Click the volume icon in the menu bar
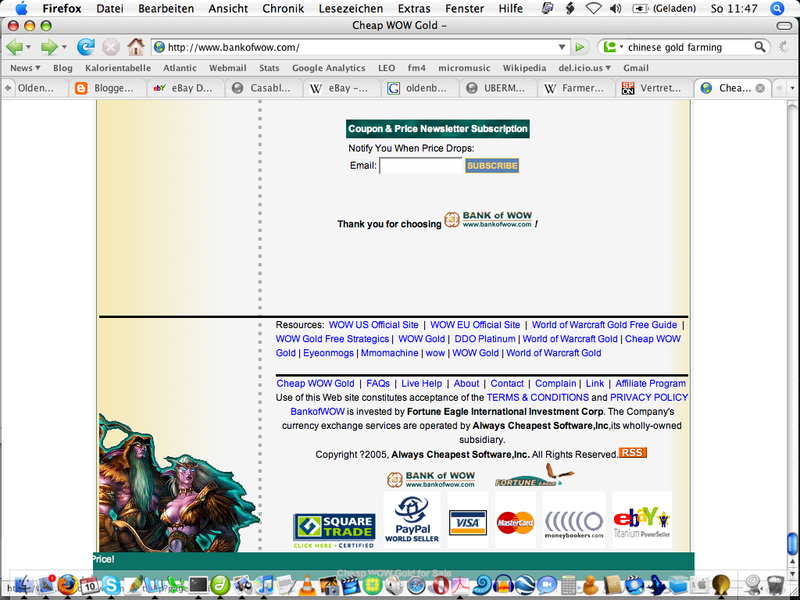Image resolution: width=800 pixels, height=600 pixels. [x=616, y=9]
